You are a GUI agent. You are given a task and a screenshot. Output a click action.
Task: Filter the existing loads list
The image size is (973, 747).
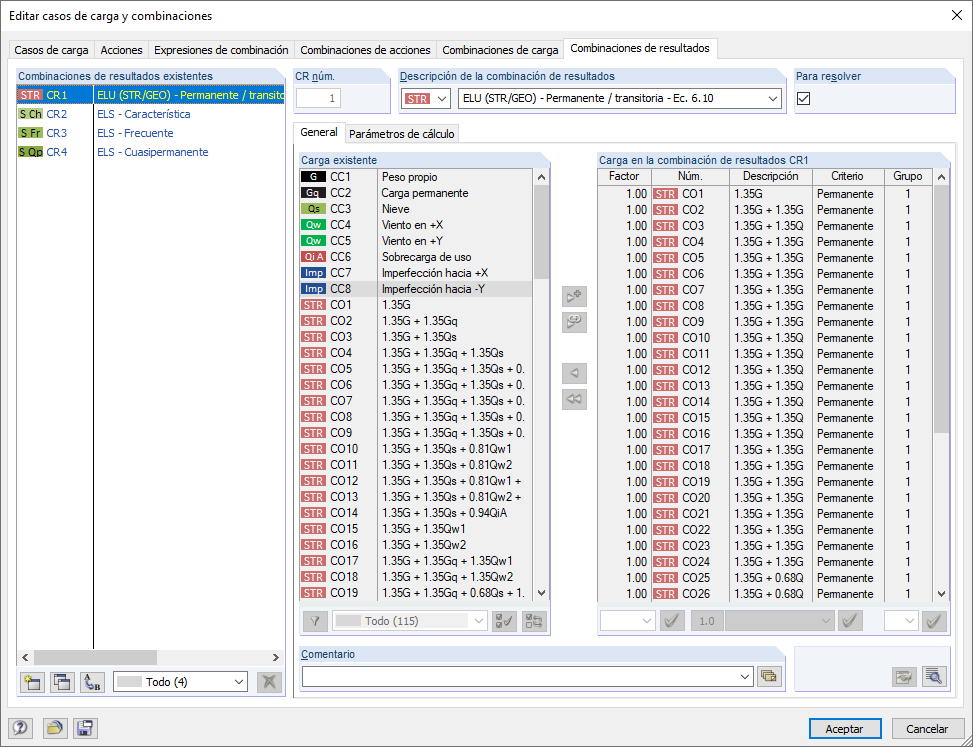315,621
